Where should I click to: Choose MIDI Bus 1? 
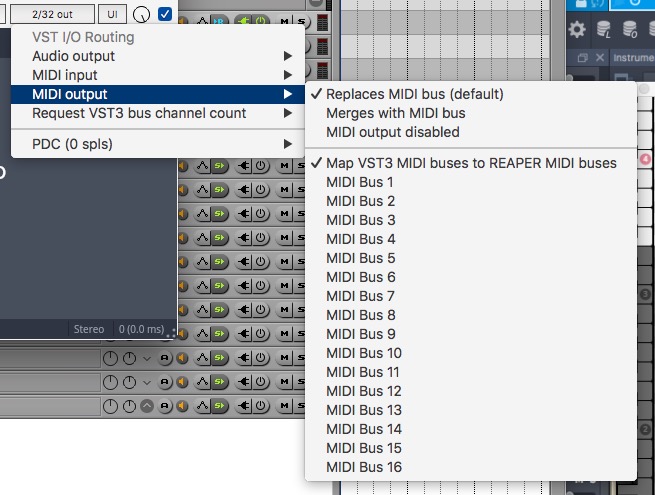point(471,182)
